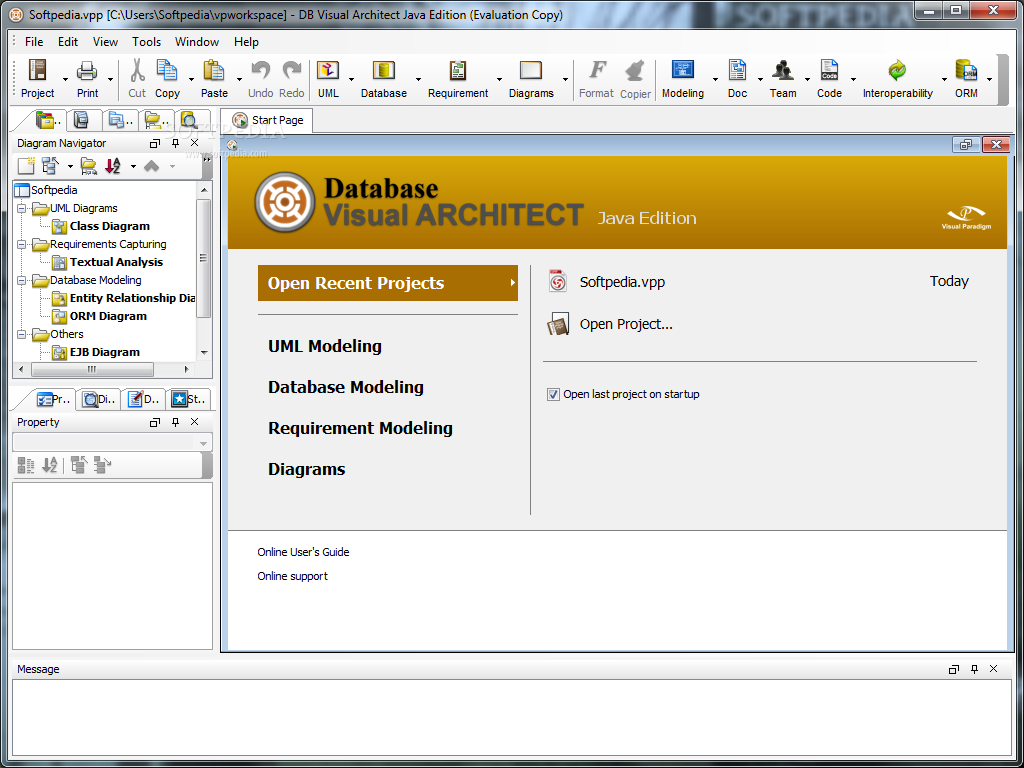Collapse the UML Diagrams folder
Screen dimensions: 1024x768
point(21,208)
